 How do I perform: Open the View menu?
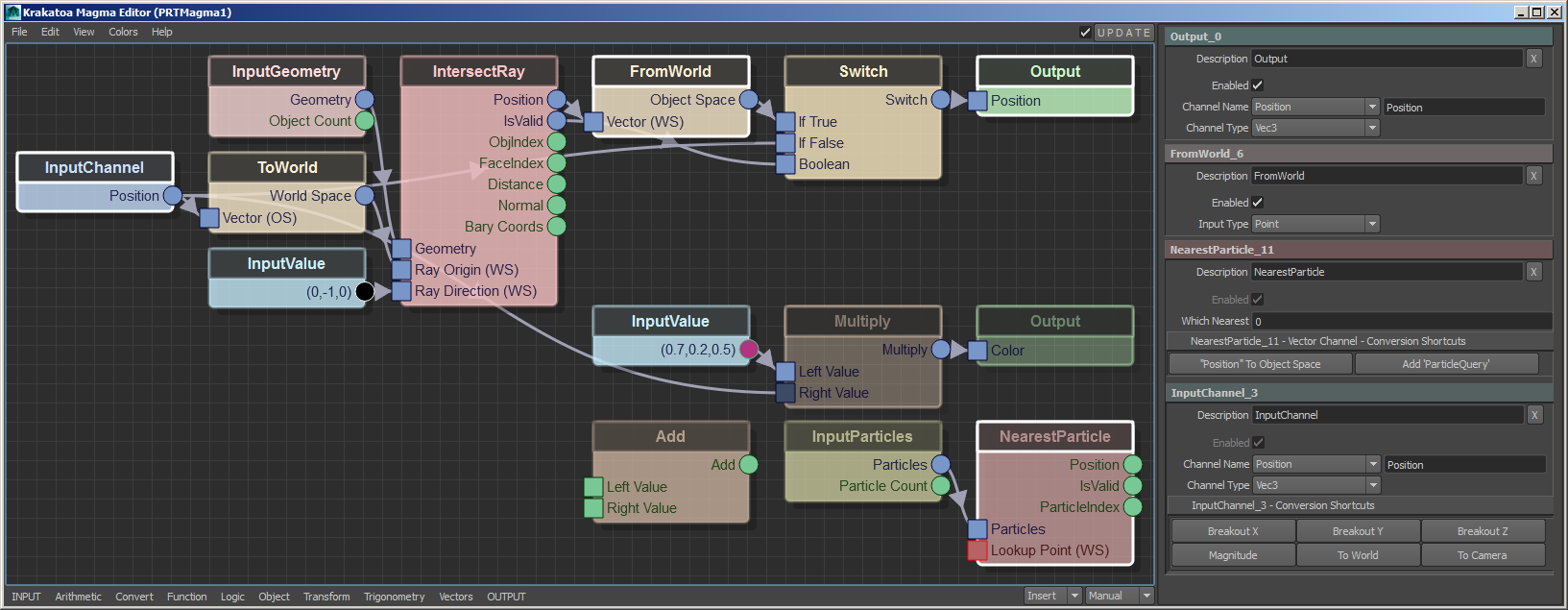click(x=84, y=32)
